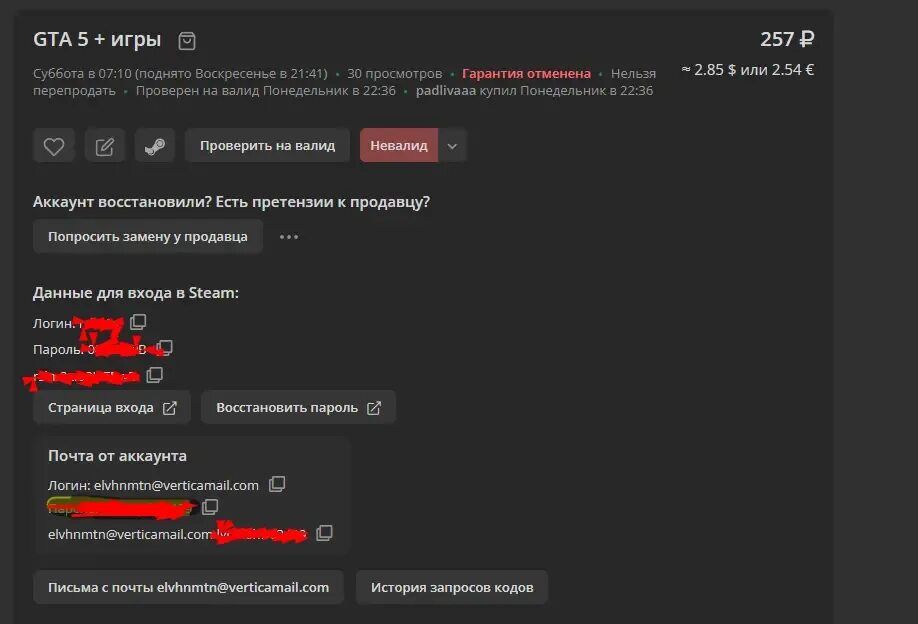Open Страница входа external link

click(x=112, y=407)
